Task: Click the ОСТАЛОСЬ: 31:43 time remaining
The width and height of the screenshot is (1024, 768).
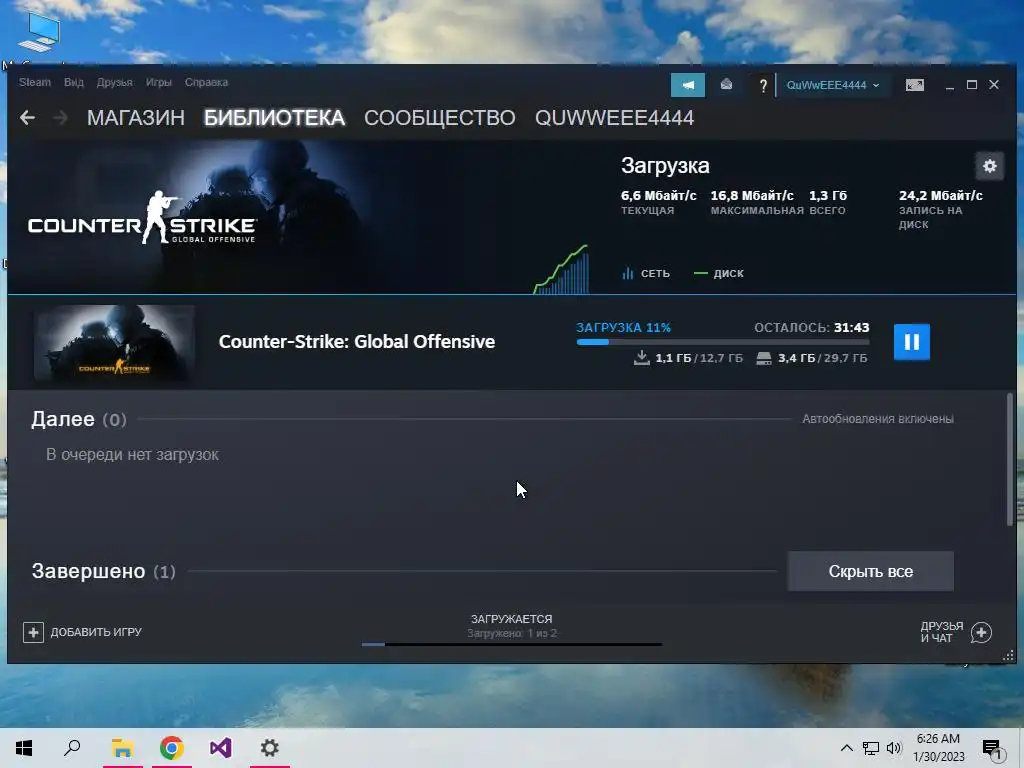Action: (812, 327)
